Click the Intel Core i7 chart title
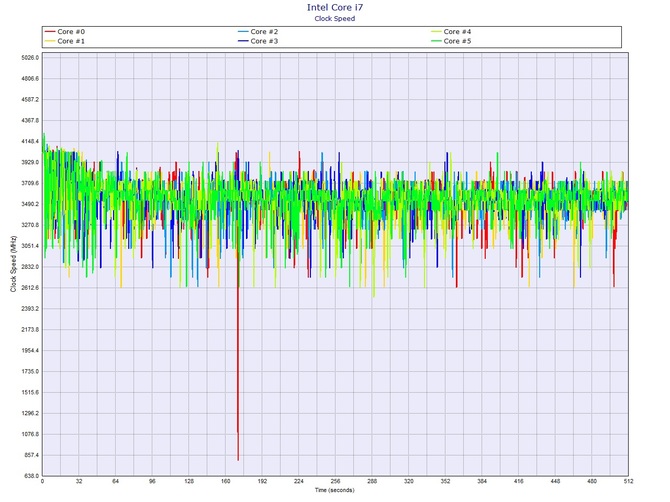Screen dimensions: 670x502 click(335, 7)
